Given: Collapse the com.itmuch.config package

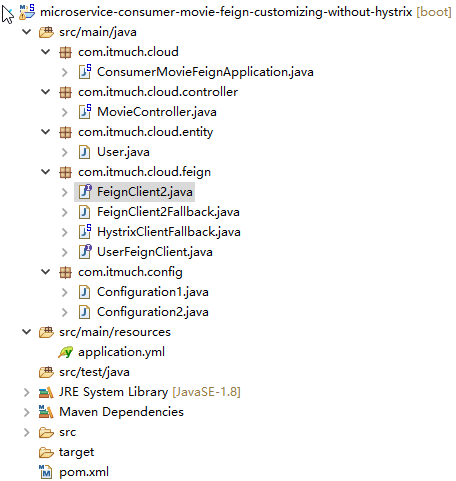Looking at the screenshot, I should click(x=45, y=272).
